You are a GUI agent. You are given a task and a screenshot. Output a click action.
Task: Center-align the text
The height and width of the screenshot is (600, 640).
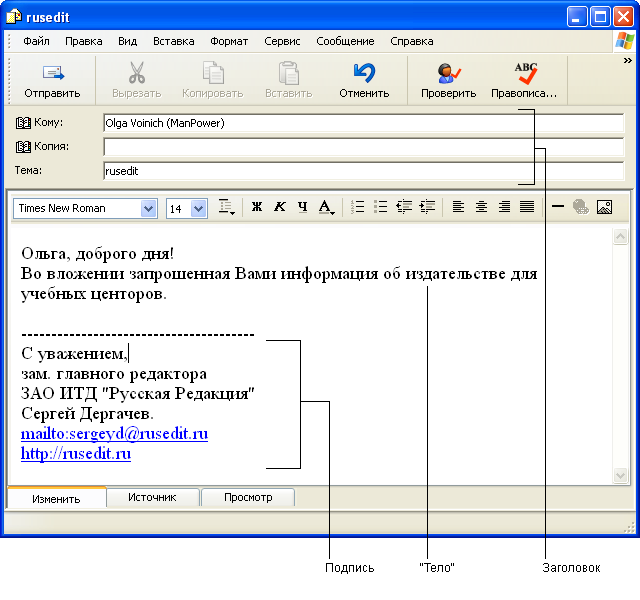[481, 207]
